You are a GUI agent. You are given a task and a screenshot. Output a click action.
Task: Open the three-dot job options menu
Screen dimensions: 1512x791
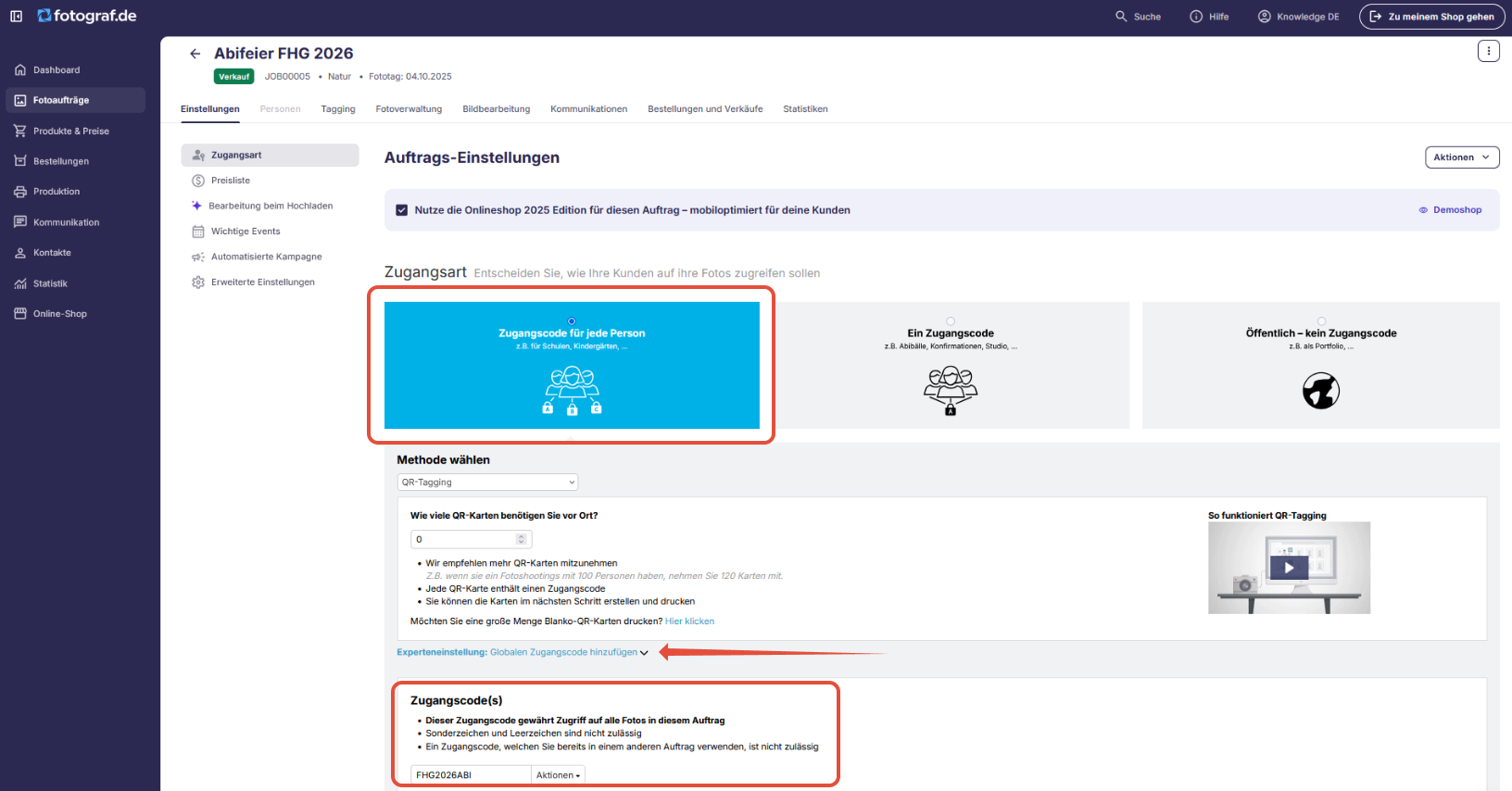[x=1488, y=51]
